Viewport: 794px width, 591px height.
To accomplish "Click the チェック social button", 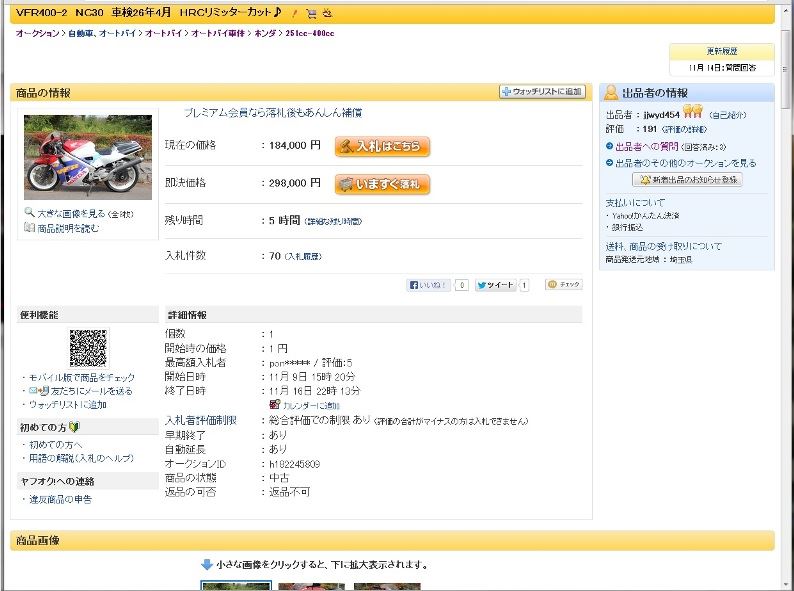I will [564, 285].
